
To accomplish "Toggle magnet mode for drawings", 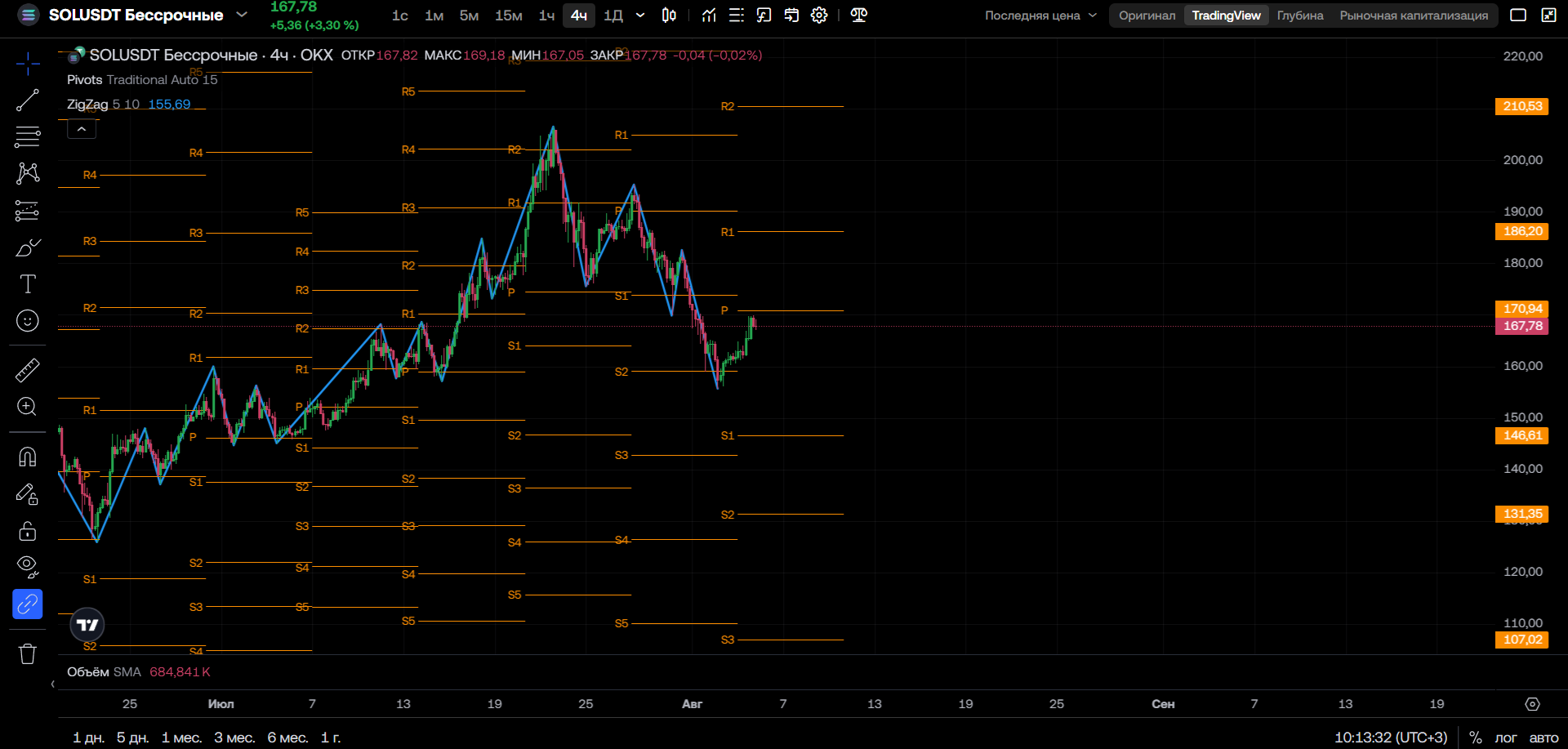I will (28, 457).
